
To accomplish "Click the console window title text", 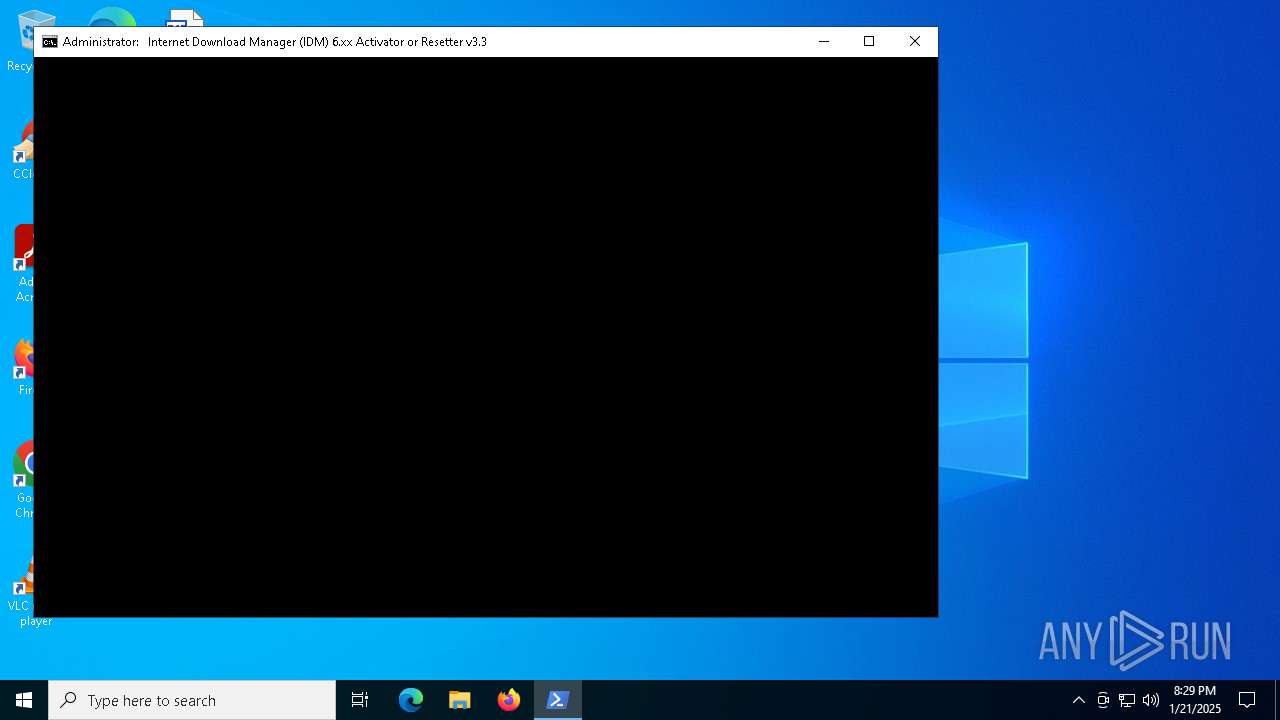I will 275,42.
